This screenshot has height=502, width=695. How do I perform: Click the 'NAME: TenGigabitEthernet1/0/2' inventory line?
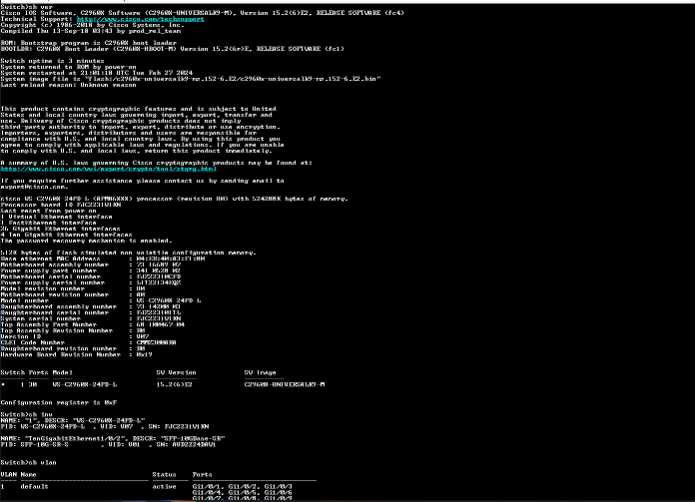click(113, 438)
